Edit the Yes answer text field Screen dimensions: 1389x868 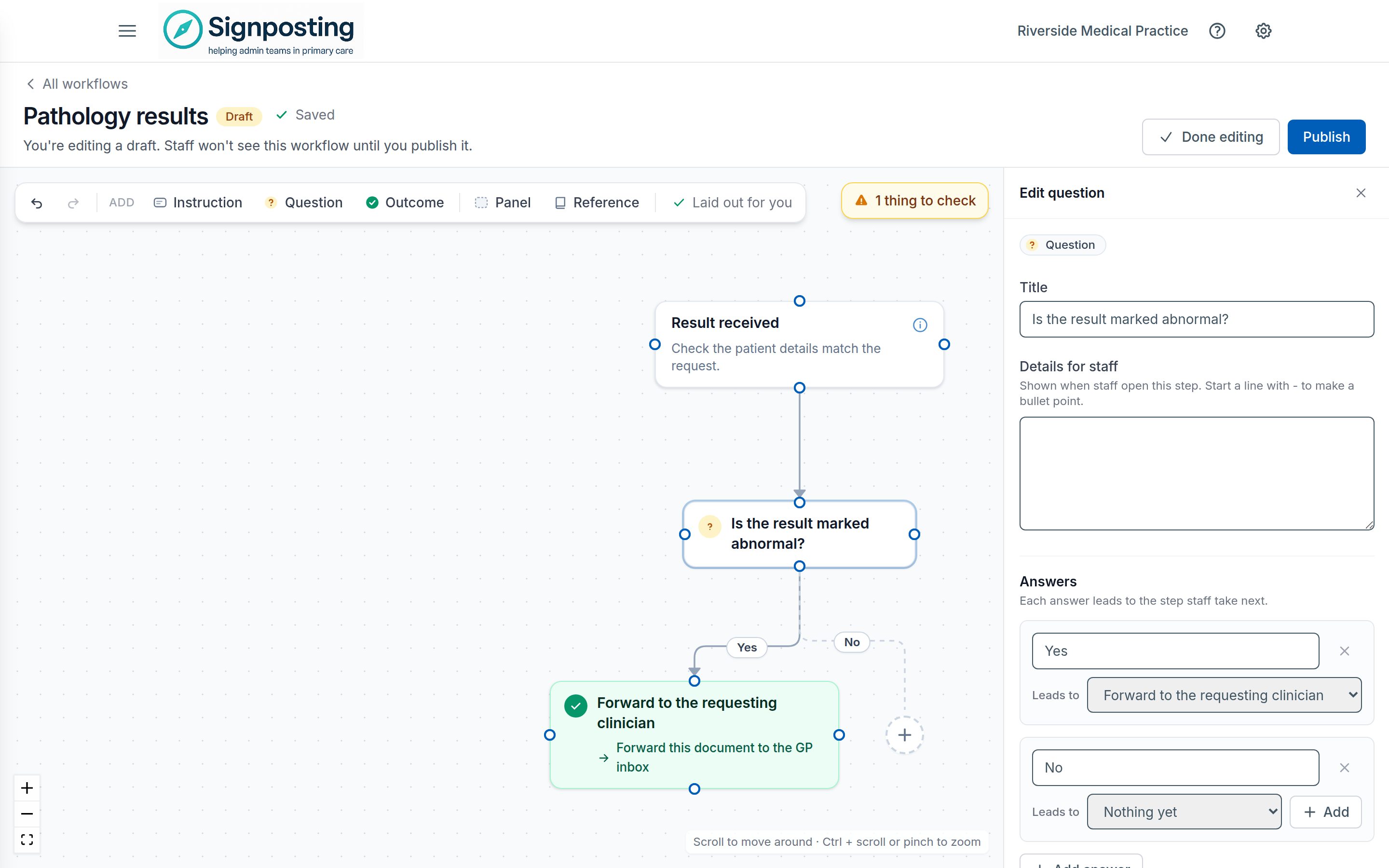click(x=1175, y=651)
